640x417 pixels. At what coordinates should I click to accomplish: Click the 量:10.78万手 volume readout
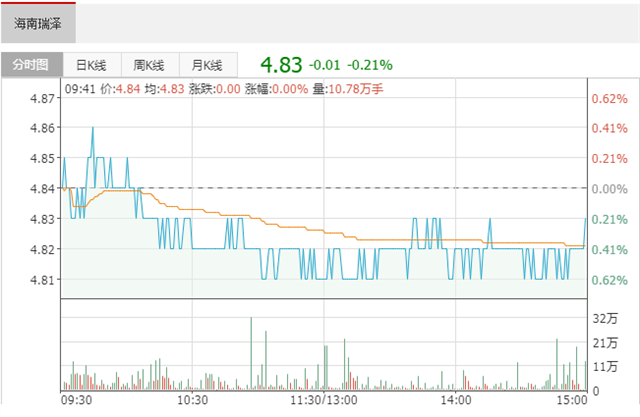[x=348, y=89]
